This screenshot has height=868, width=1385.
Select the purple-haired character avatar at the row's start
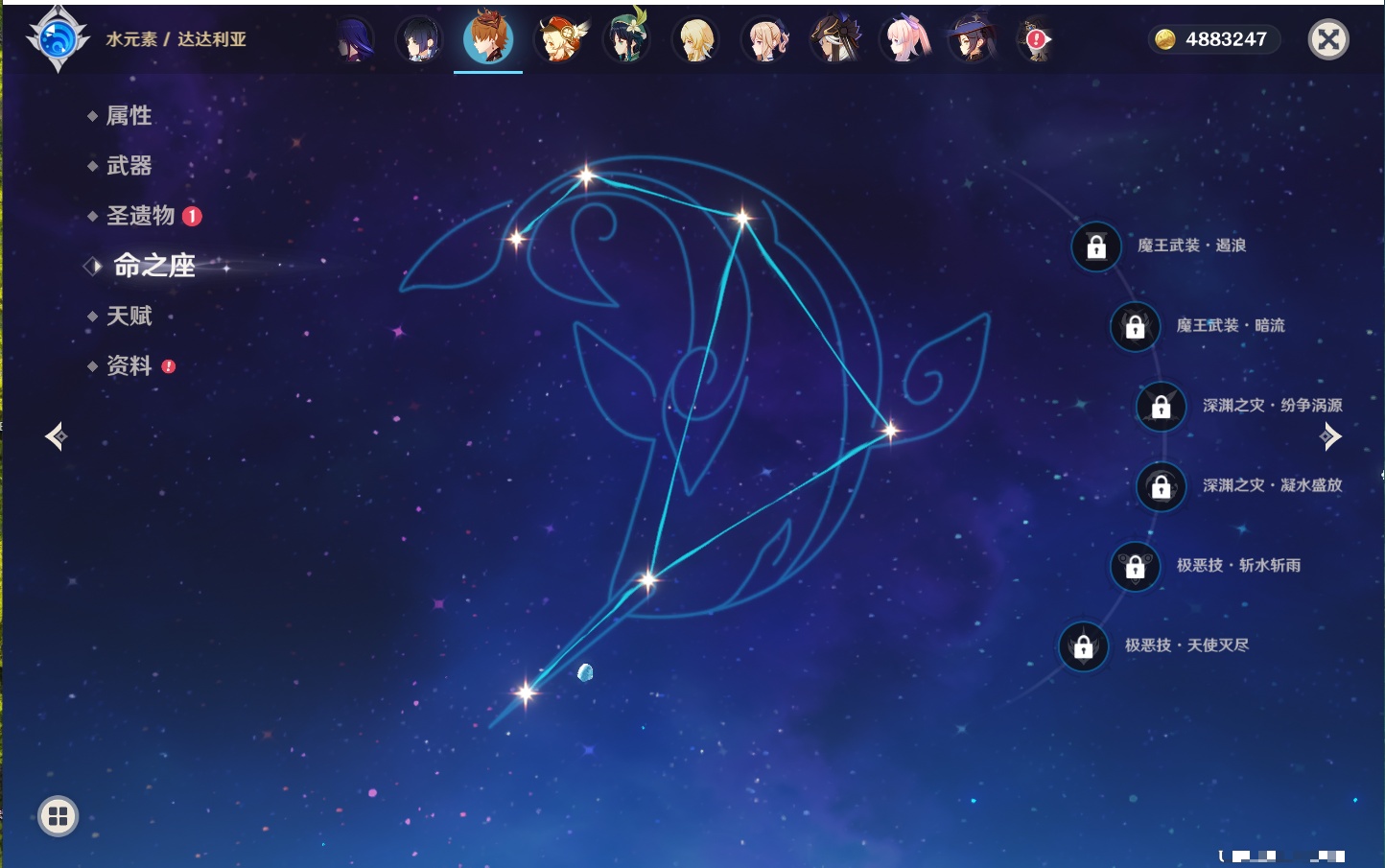pyautogui.click(x=354, y=40)
